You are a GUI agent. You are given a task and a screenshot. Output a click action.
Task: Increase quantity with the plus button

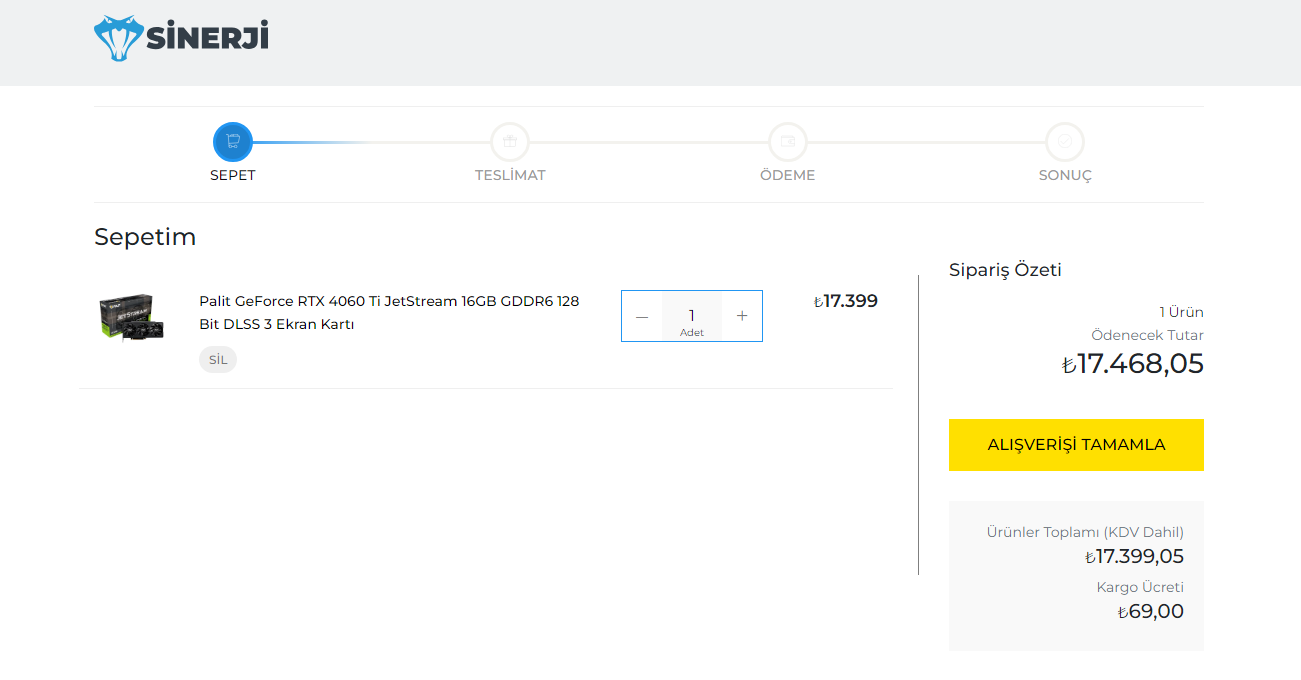click(742, 316)
